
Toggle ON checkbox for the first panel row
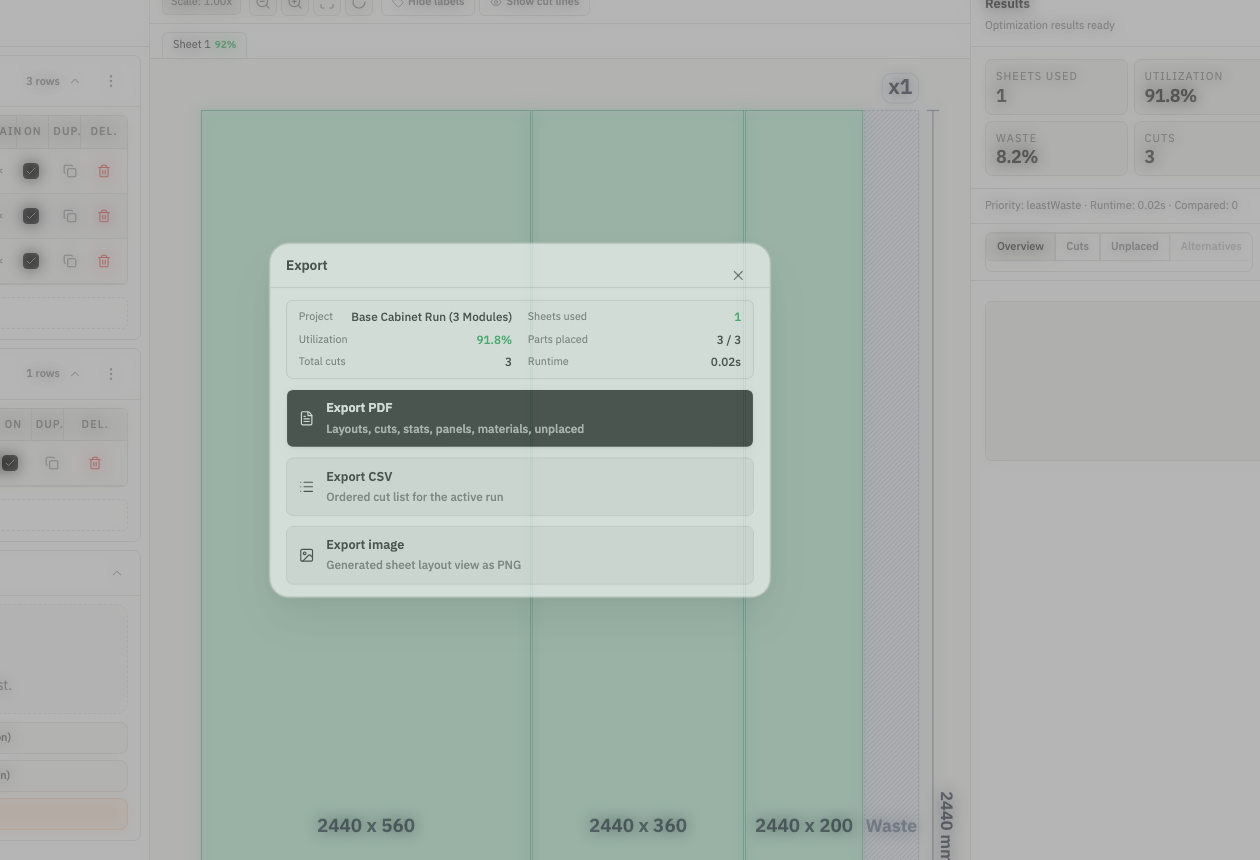tap(31, 171)
